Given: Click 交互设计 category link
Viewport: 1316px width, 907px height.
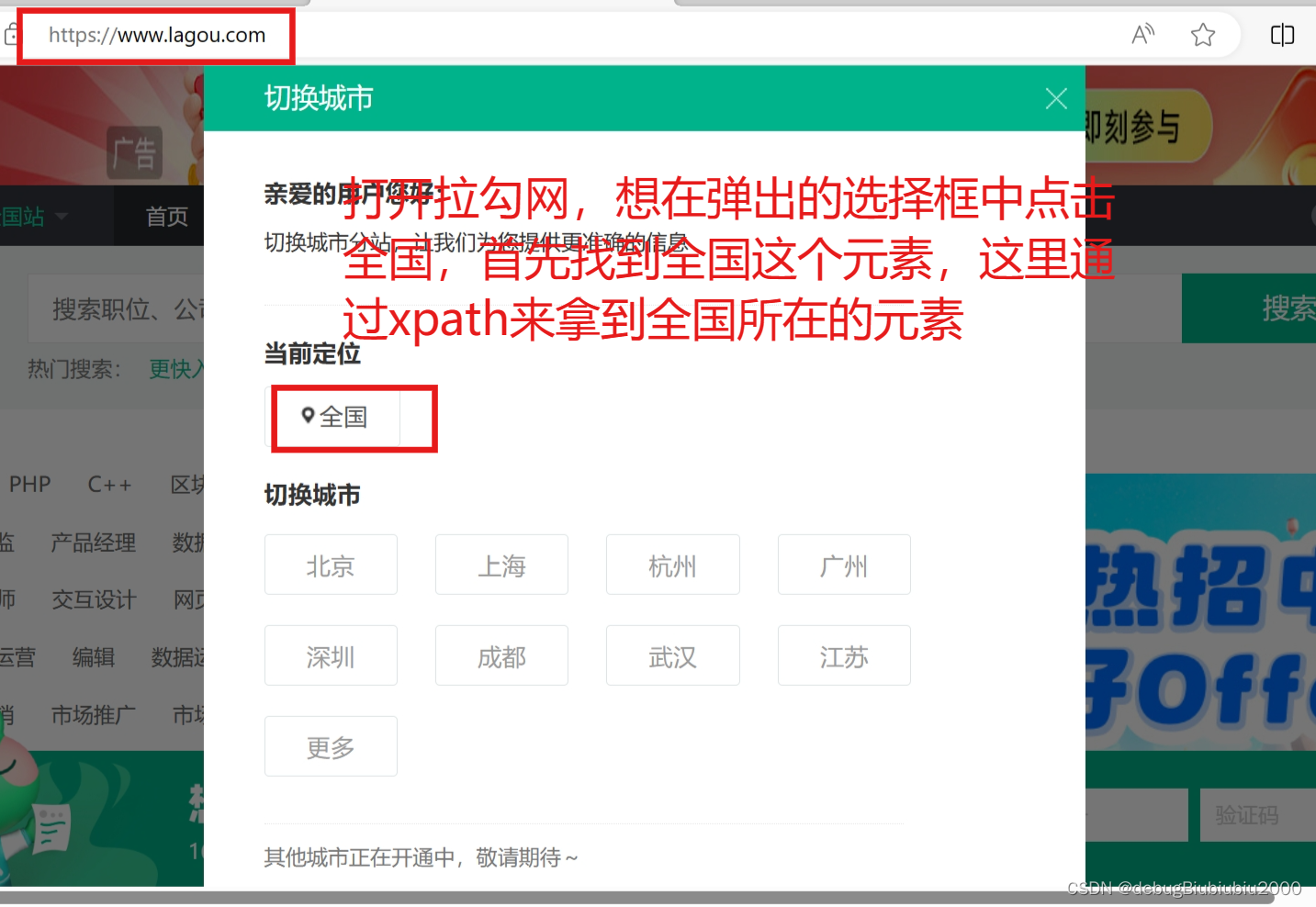Looking at the screenshot, I should (94, 599).
